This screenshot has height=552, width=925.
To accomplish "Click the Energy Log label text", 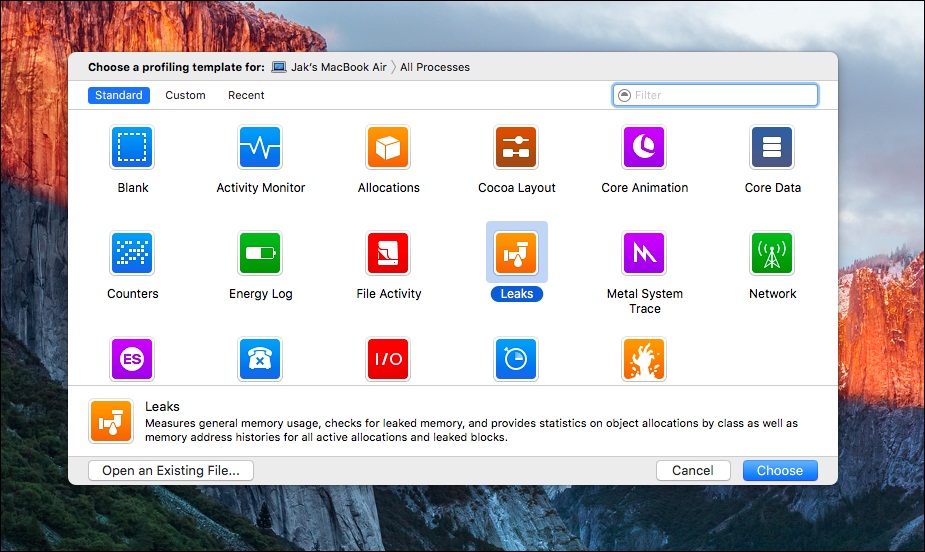I will pyautogui.click(x=261, y=294).
